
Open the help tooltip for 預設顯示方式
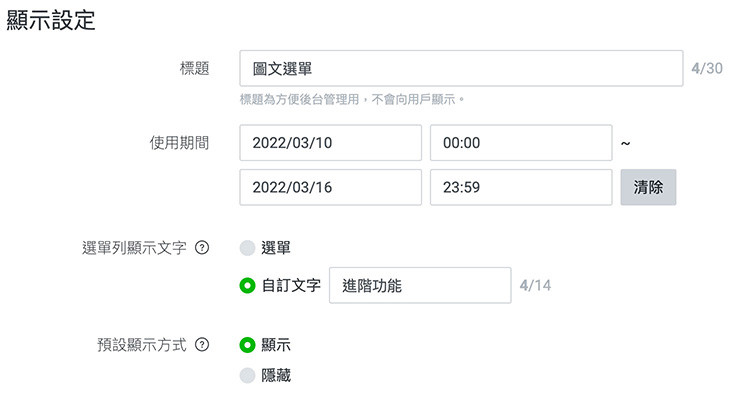(x=201, y=345)
